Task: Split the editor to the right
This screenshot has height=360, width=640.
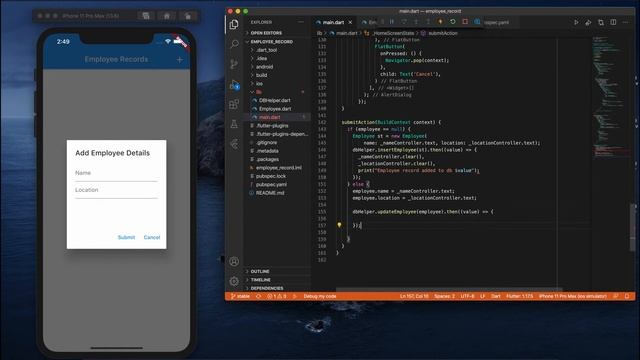Action: pos(613,22)
